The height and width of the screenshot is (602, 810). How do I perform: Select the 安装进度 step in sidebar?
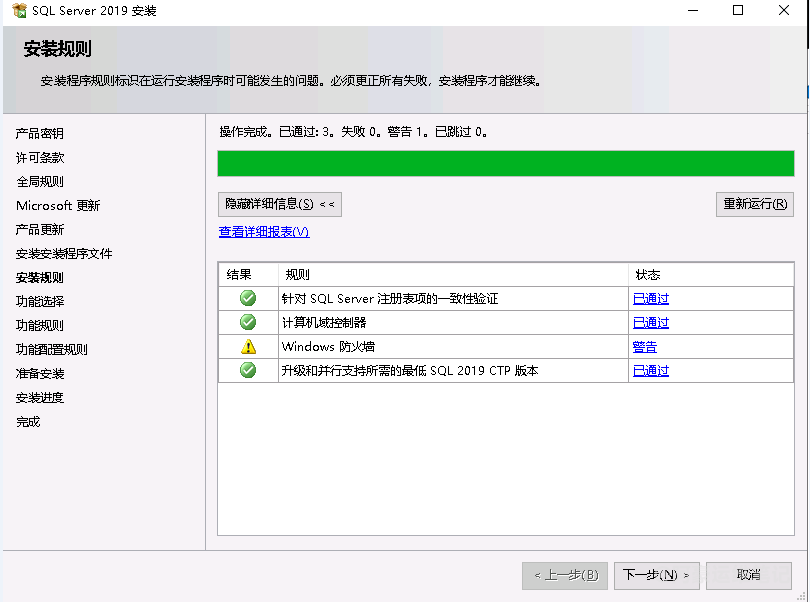40,397
